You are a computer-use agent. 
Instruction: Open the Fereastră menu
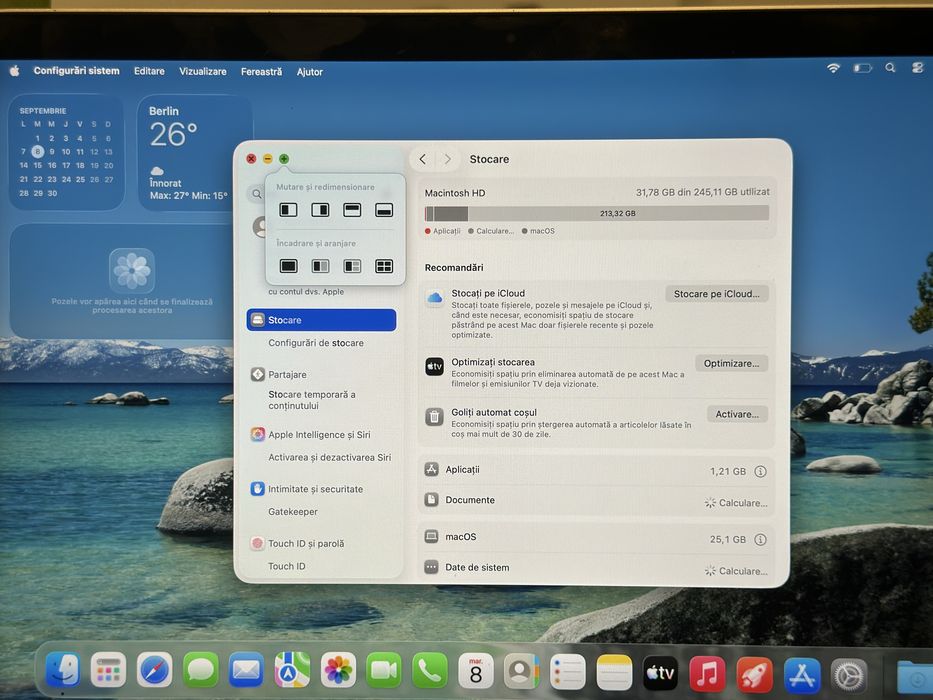click(261, 72)
